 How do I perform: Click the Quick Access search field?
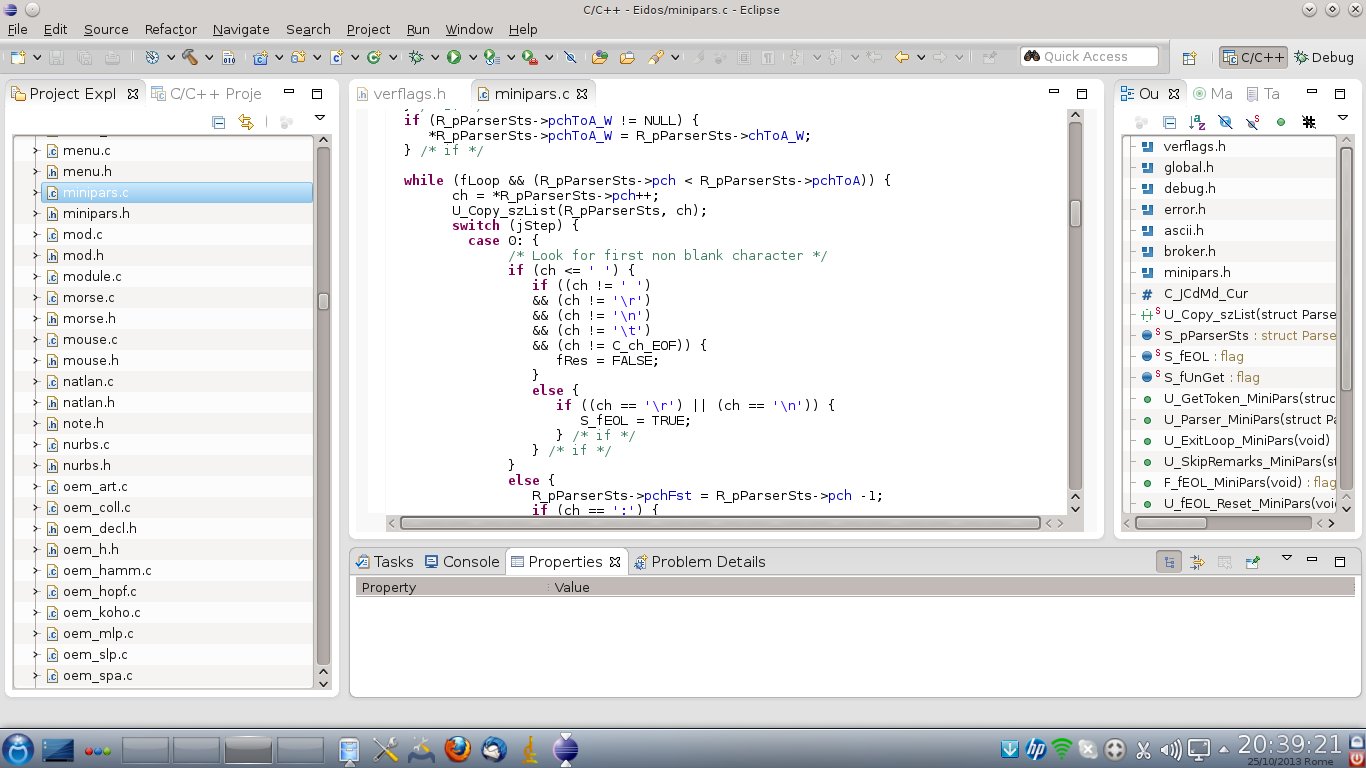1089,57
